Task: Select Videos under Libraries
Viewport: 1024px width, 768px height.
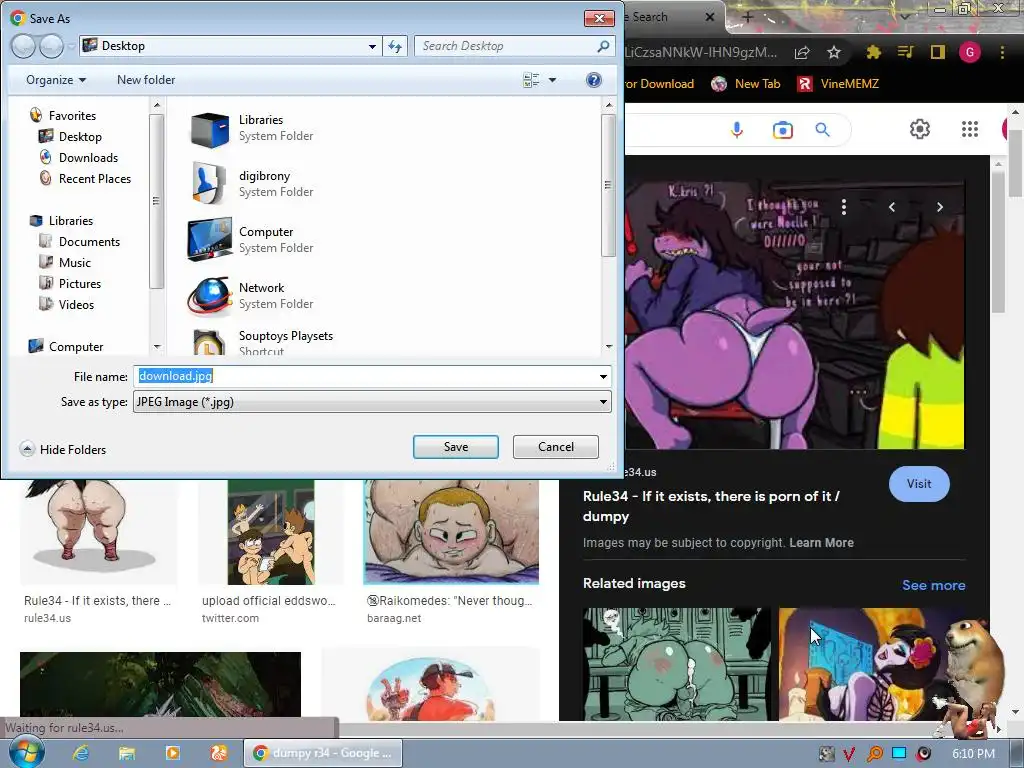Action: [76, 304]
